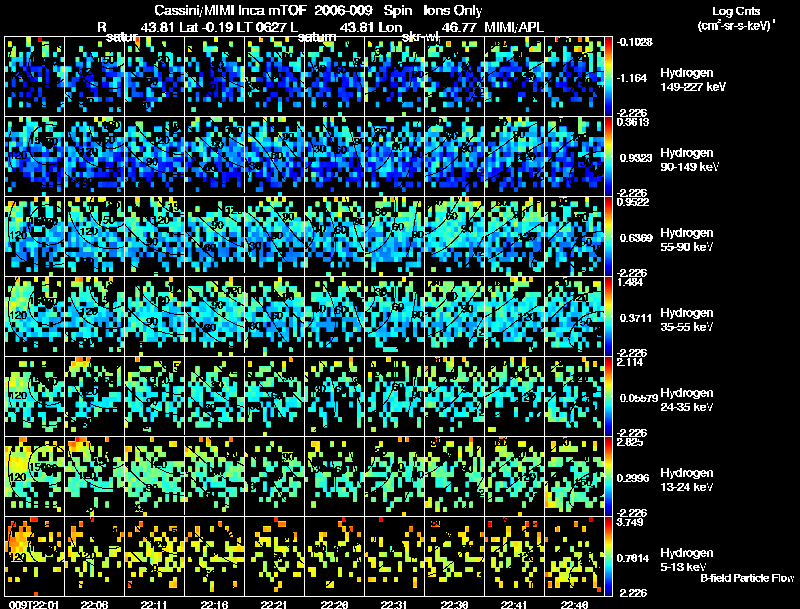Click the '0.9323' colorbar value
Screen dimensions: 800x609
[x=635, y=158]
